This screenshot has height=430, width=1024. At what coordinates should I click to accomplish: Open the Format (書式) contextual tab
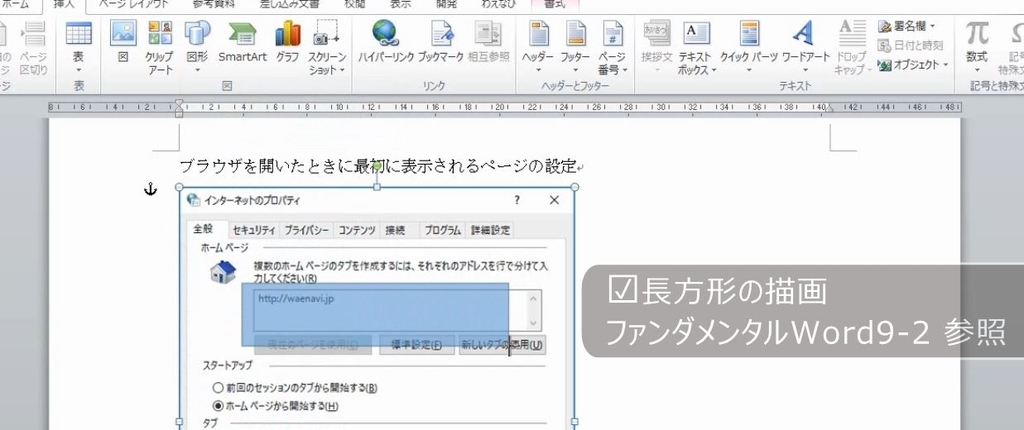554,5
